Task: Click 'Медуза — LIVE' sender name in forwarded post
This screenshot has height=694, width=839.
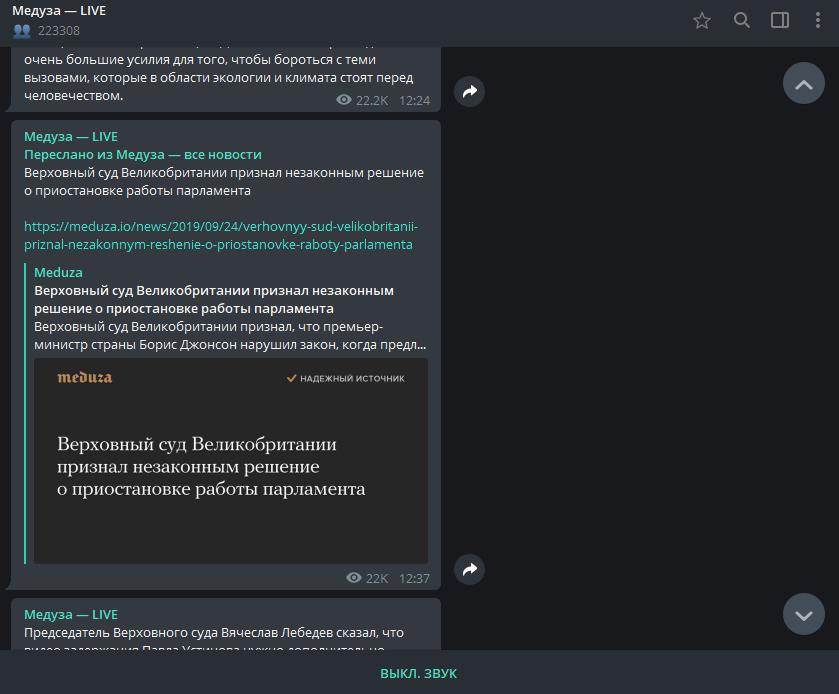Action: (71, 136)
